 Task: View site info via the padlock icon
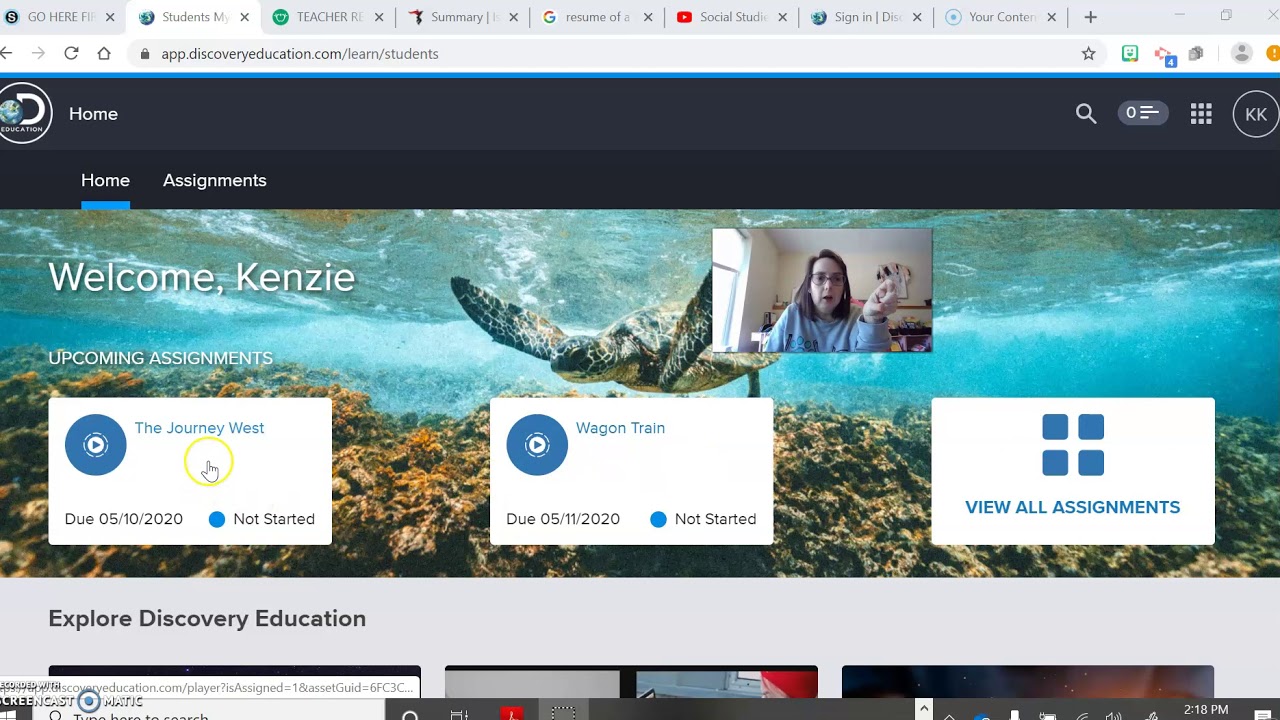[145, 54]
